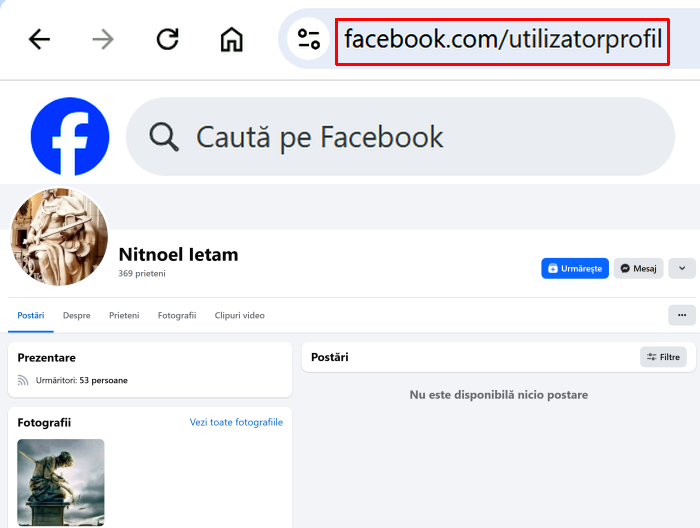This screenshot has height=528, width=700.
Task: Open the Filtre button
Action: coord(663,357)
